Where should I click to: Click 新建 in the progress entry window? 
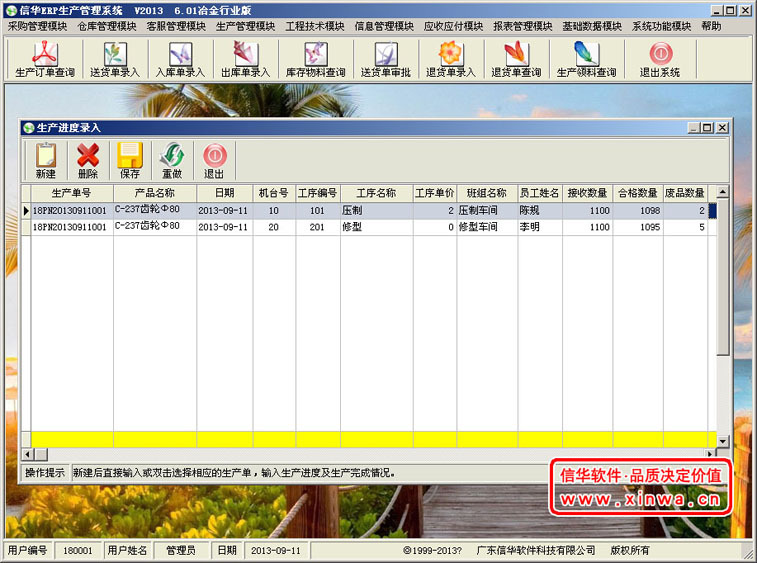[46, 160]
